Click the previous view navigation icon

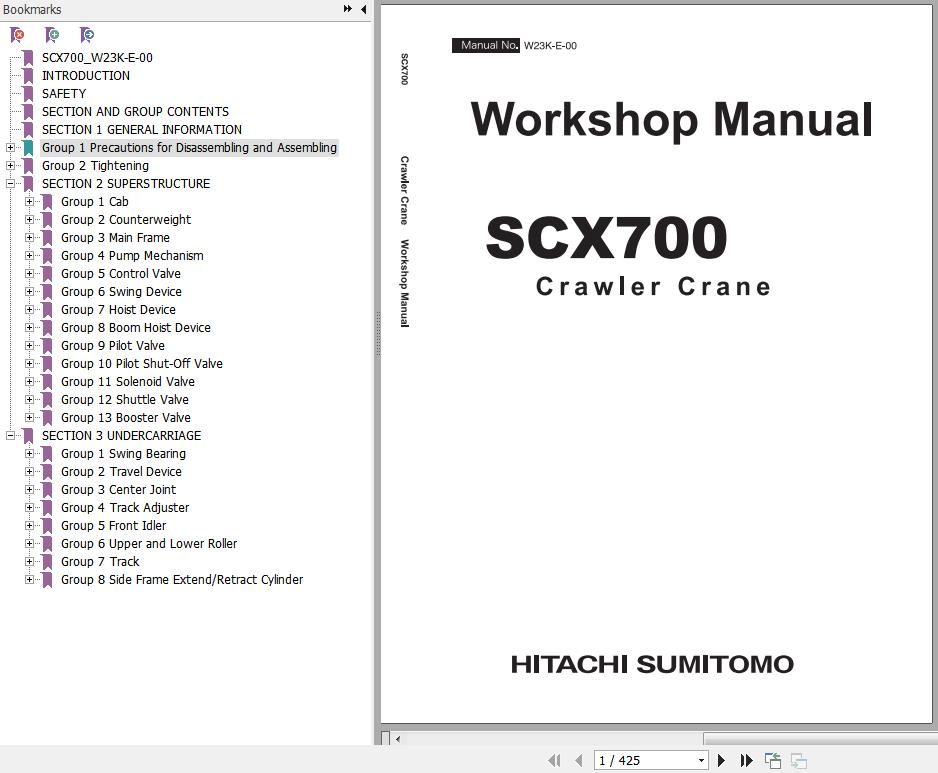tap(773, 760)
